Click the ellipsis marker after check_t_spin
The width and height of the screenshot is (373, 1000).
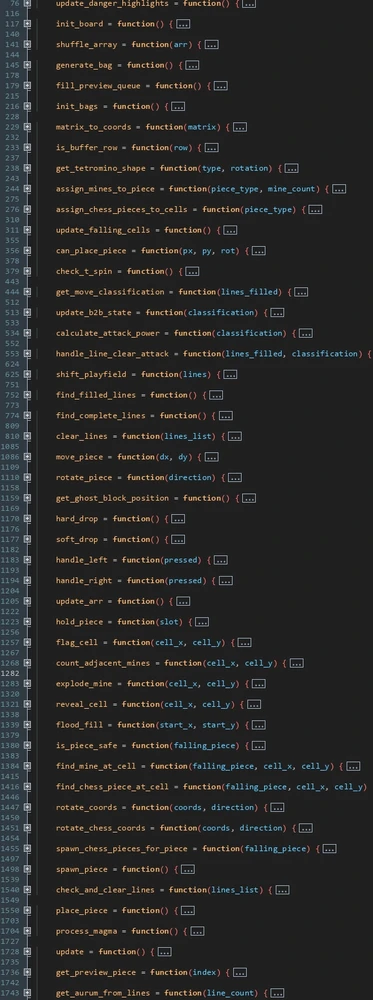click(192, 272)
